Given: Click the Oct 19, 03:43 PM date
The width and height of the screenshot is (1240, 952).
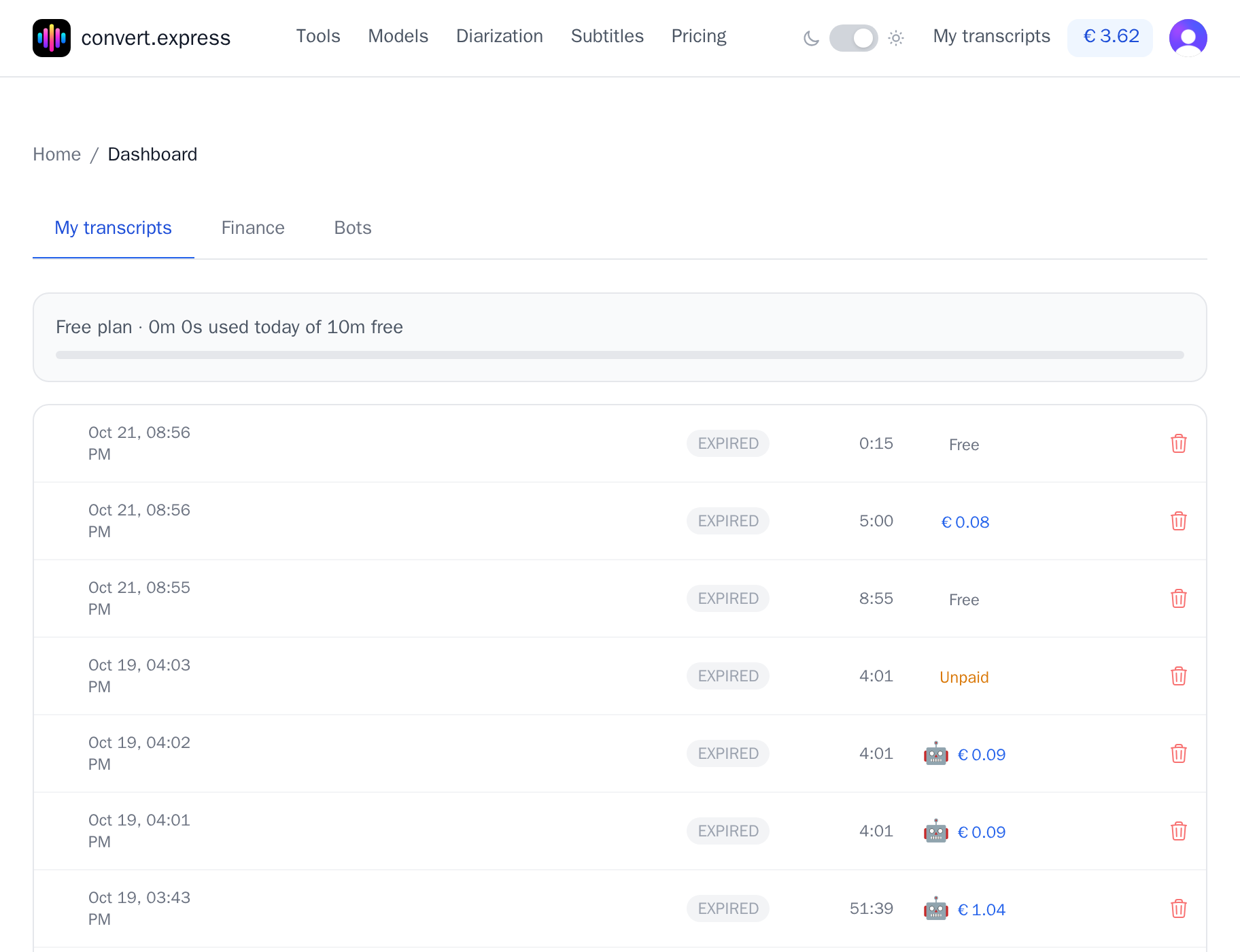Looking at the screenshot, I should [139, 908].
